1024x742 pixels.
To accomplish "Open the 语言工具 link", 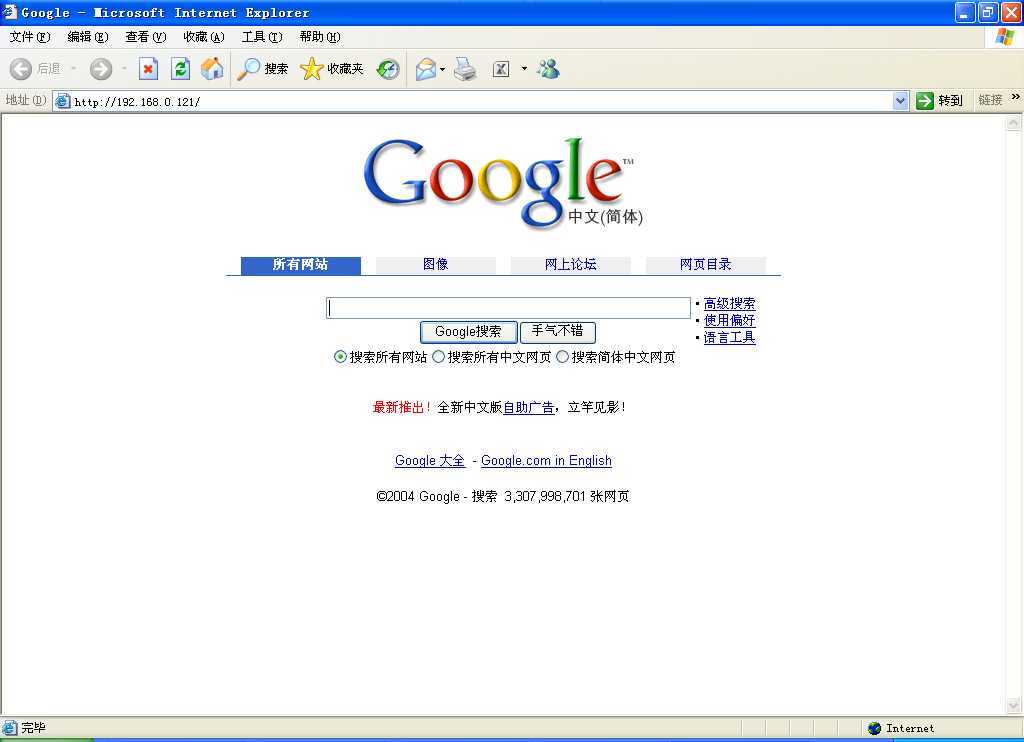I will tap(729, 338).
